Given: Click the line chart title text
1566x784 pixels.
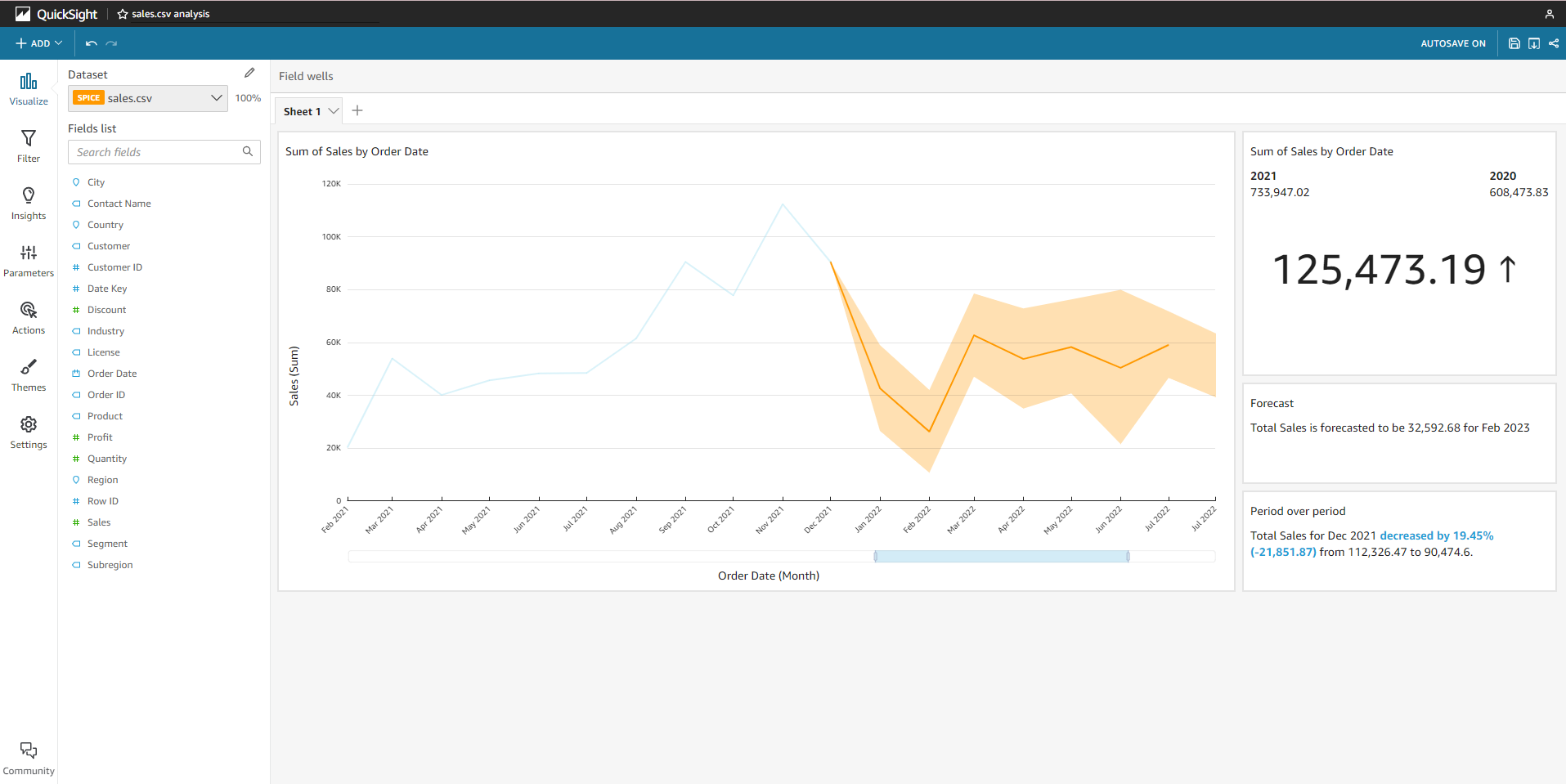Looking at the screenshot, I should click(x=357, y=151).
